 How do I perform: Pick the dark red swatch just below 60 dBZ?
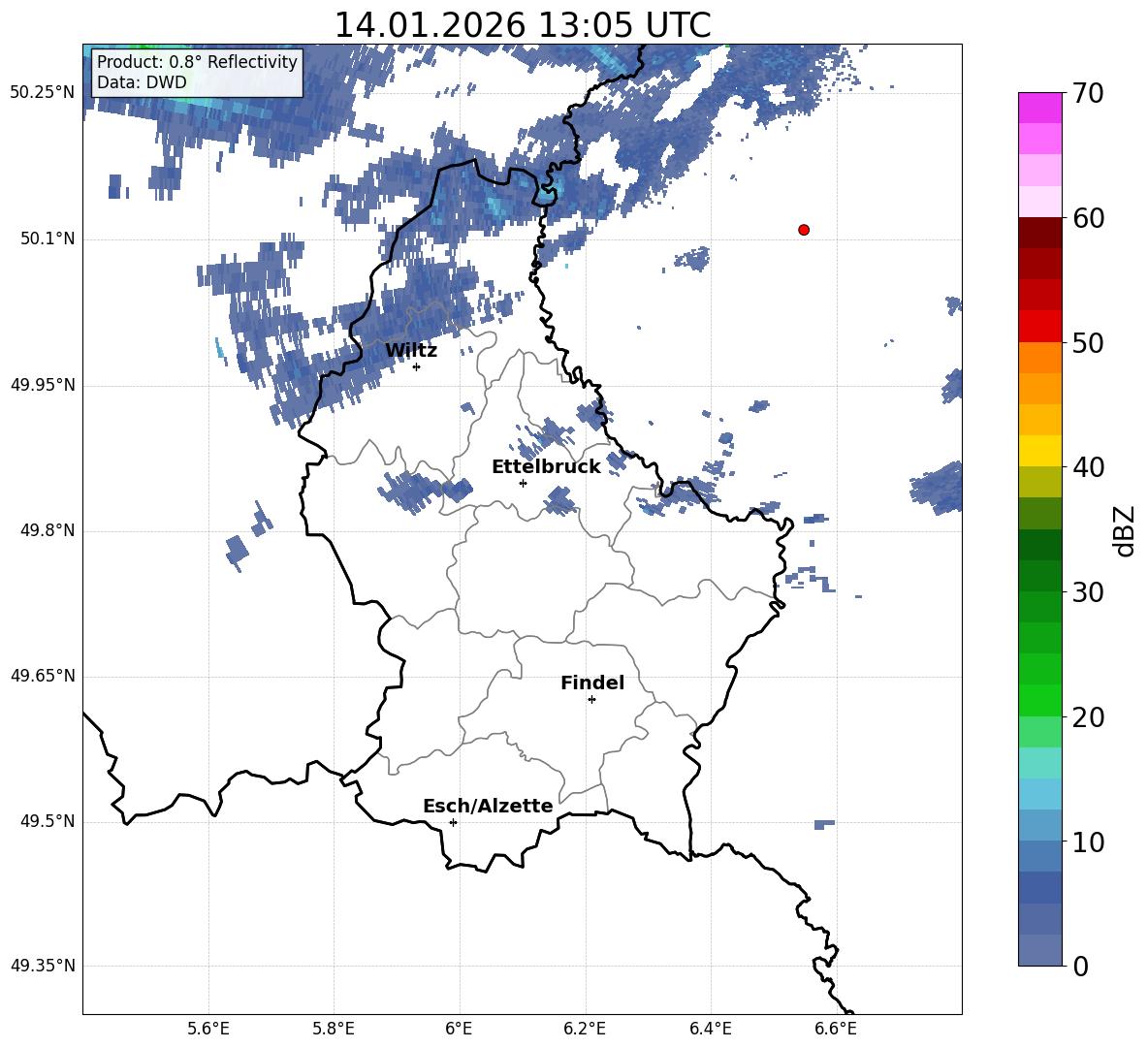coord(1040,233)
